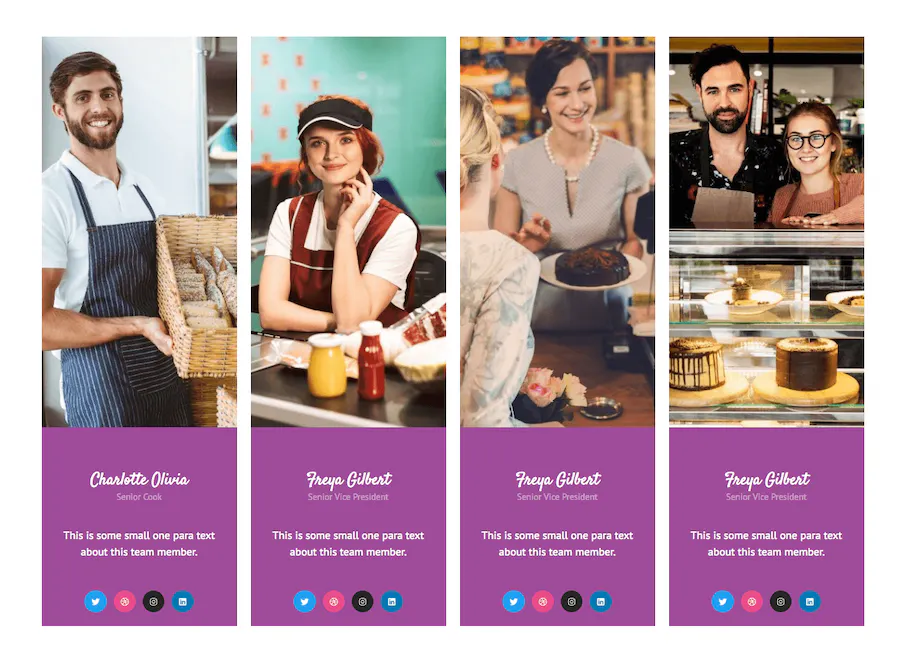Screen dimensions: 900x672
Task: Click Charlotte Olivia's LinkedIn icon
Action: click(x=183, y=601)
